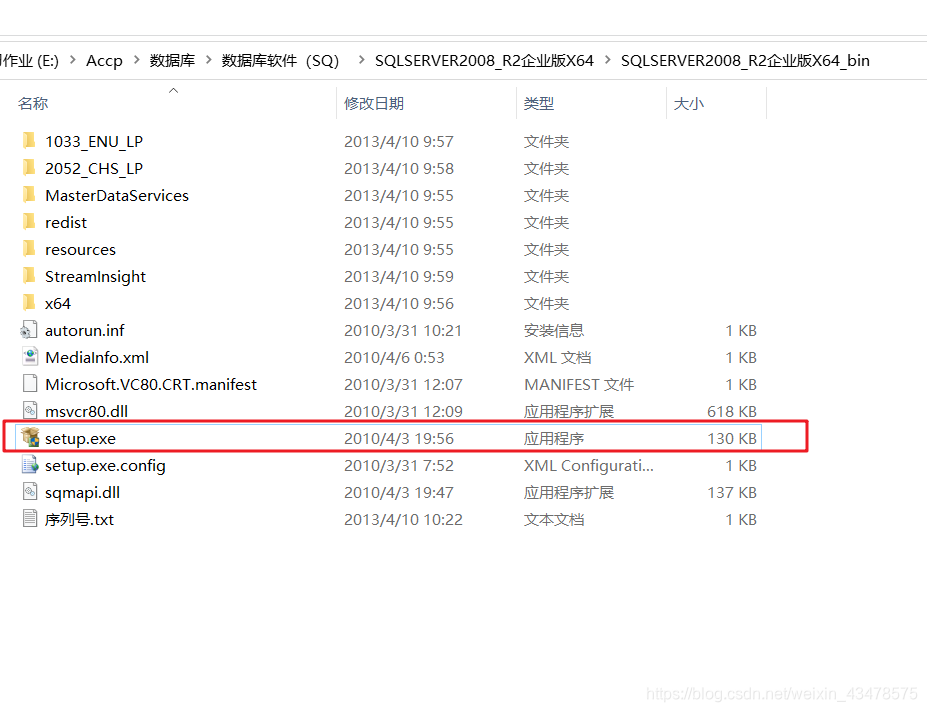The image size is (927, 712).
Task: Click the date 2010/4/6 0:53
Action: (394, 358)
